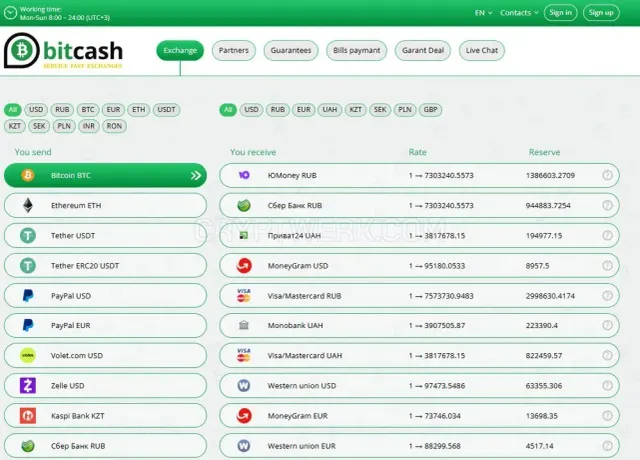The height and width of the screenshot is (460, 640).
Task: Choose Western union USD to receive
Action: click(419, 385)
